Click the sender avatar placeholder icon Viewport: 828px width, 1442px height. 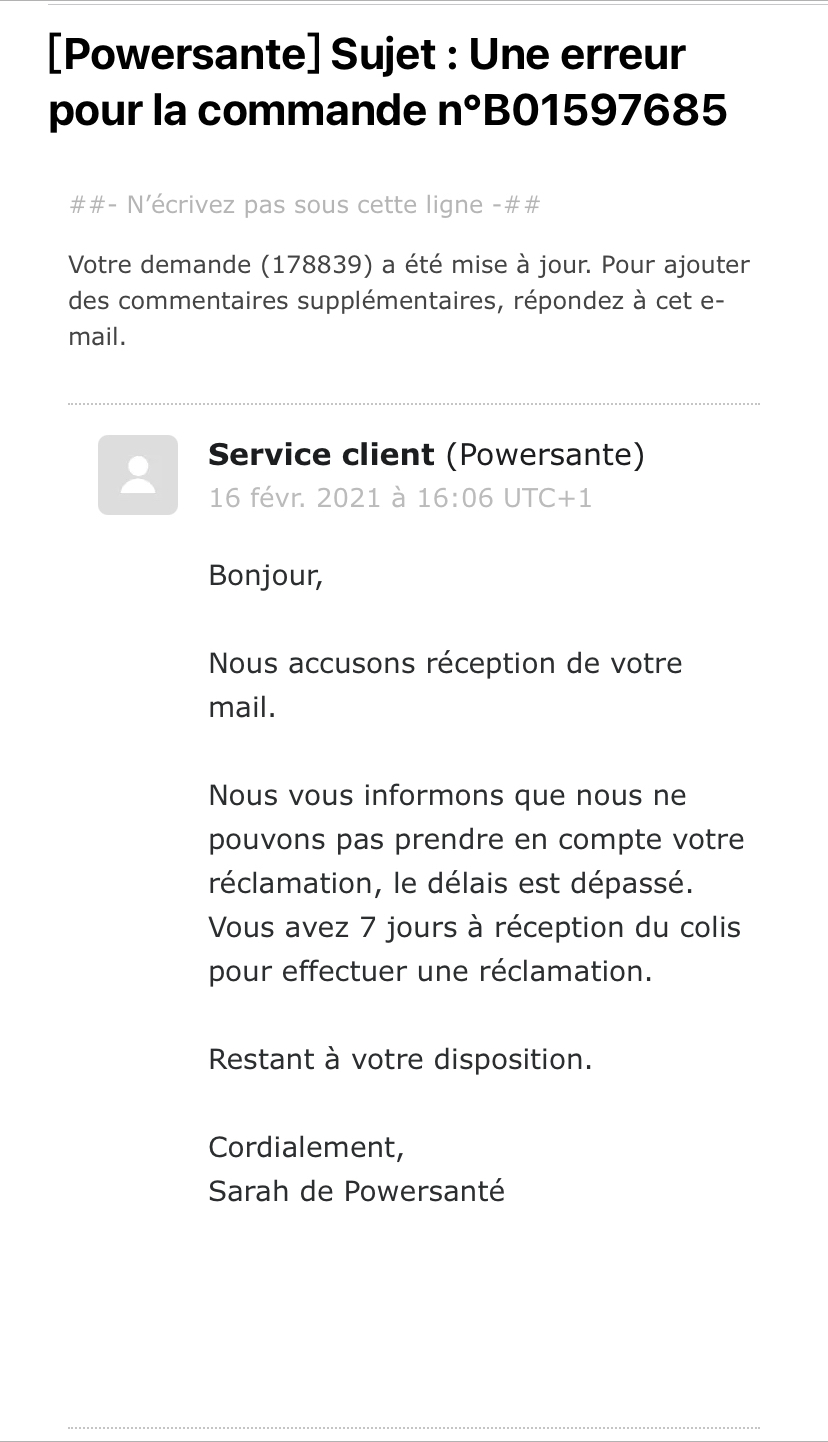(x=138, y=475)
